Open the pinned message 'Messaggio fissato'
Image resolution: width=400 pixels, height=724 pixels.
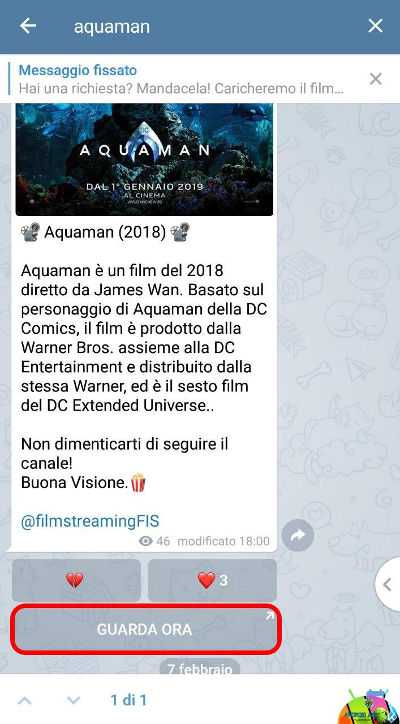[x=181, y=79]
